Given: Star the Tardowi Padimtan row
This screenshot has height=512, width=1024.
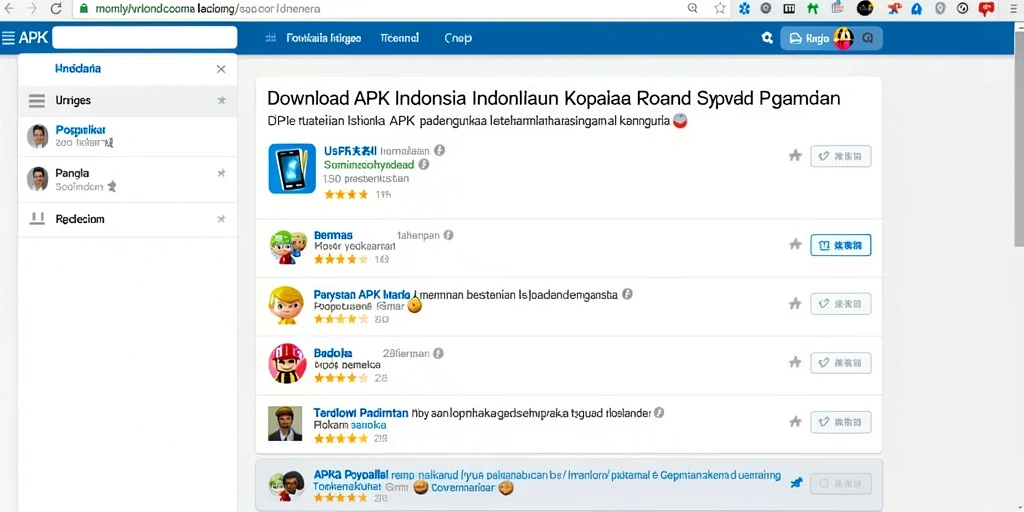Looking at the screenshot, I should click(x=795, y=421).
